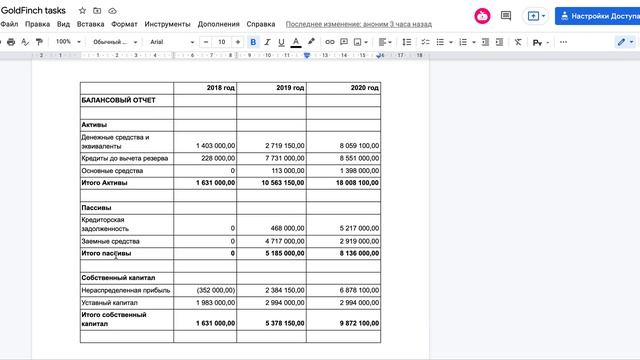Apply a numbered list
Viewport: 640px width, 360px height.
(x=463, y=42)
